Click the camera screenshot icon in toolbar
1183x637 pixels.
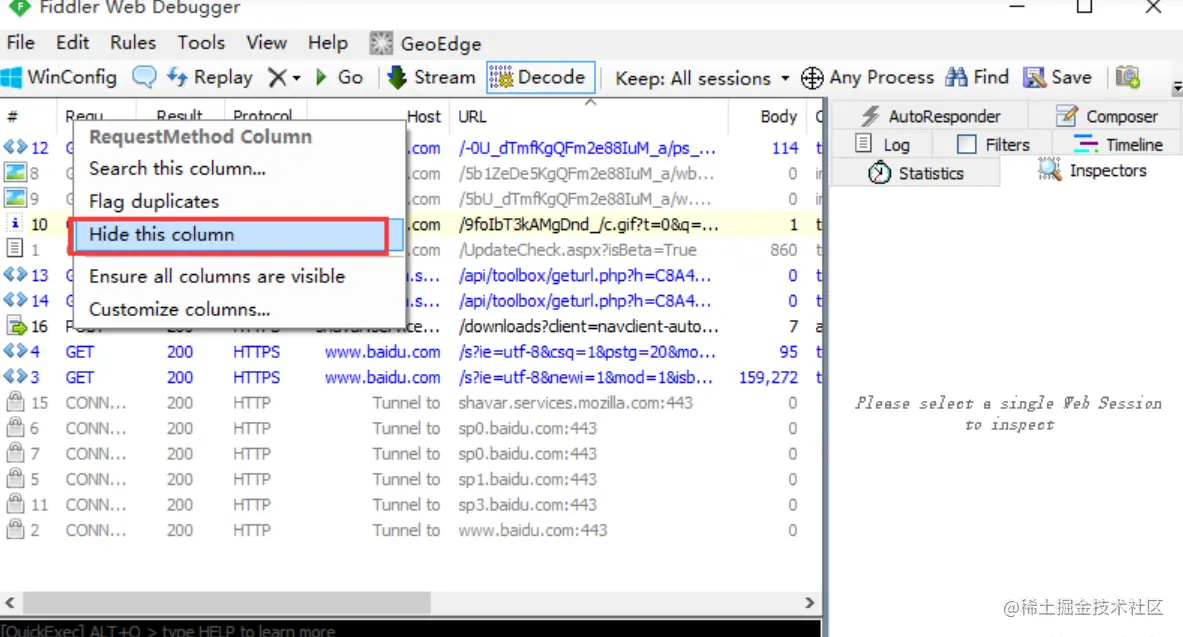point(1128,77)
